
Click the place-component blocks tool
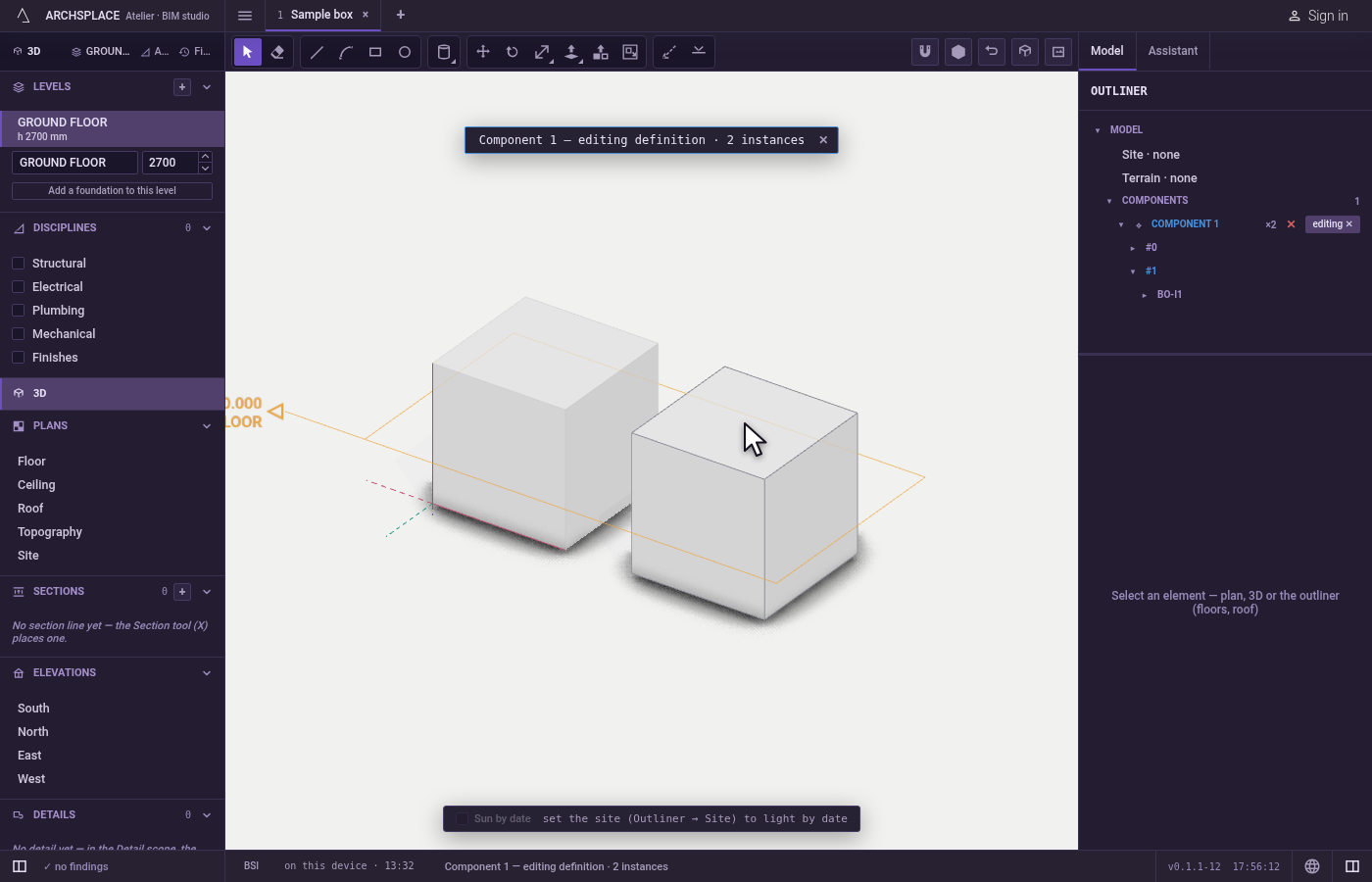pos(601,52)
